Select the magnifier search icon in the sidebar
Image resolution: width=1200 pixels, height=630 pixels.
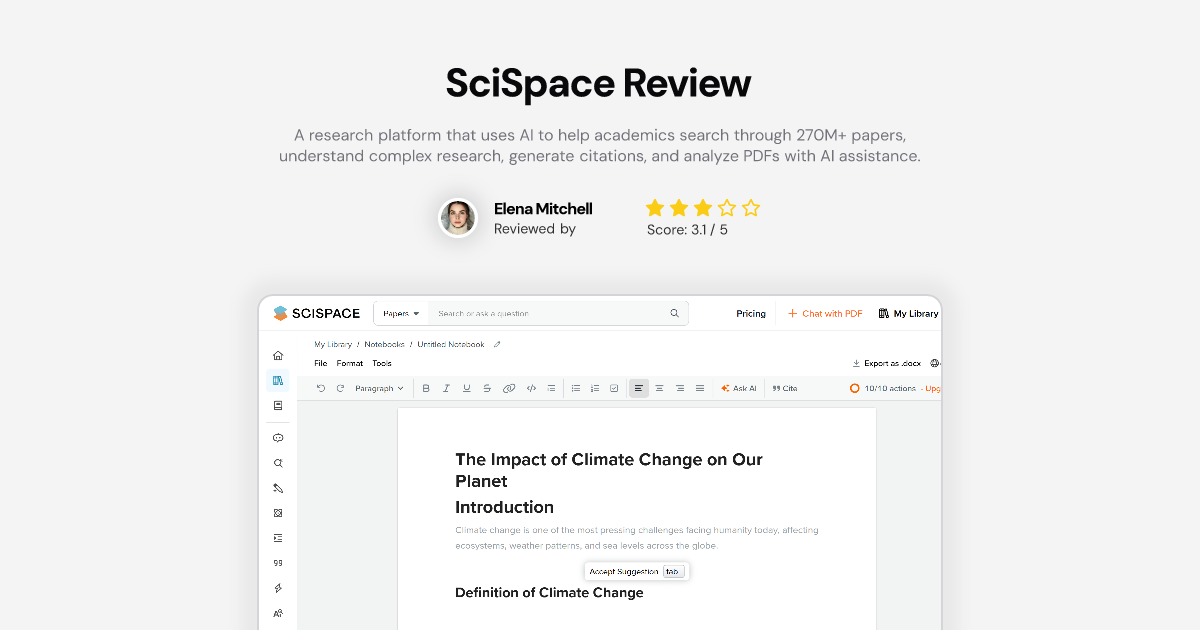278,463
